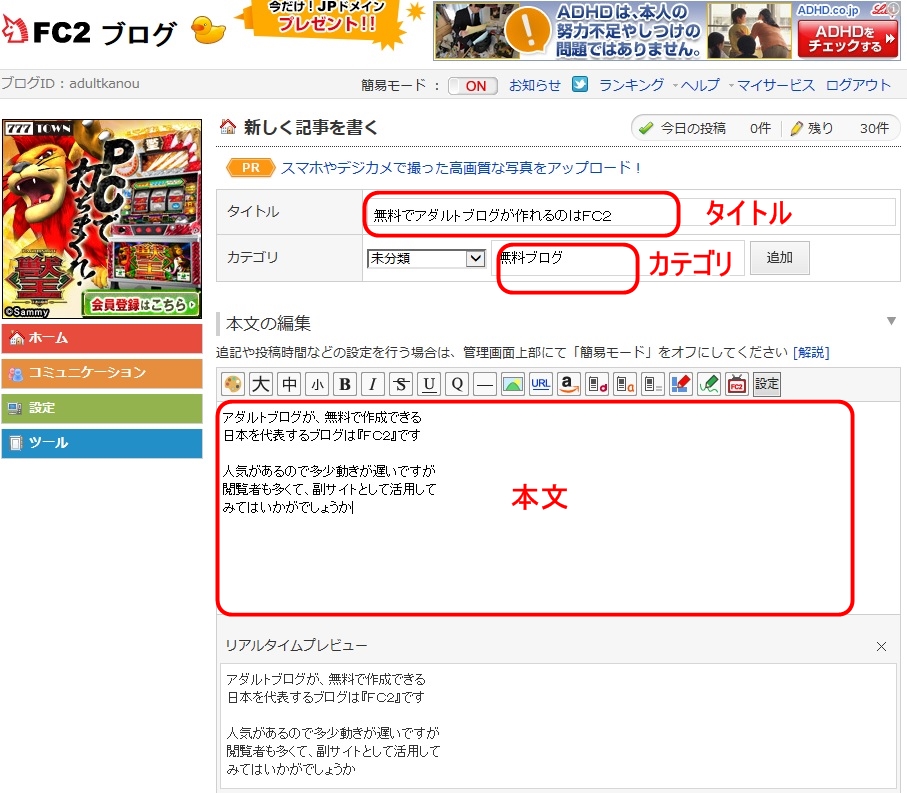This screenshot has width=907, height=793.
Task: Click the home icon beside 新しく記事を書く
Action: [x=228, y=127]
